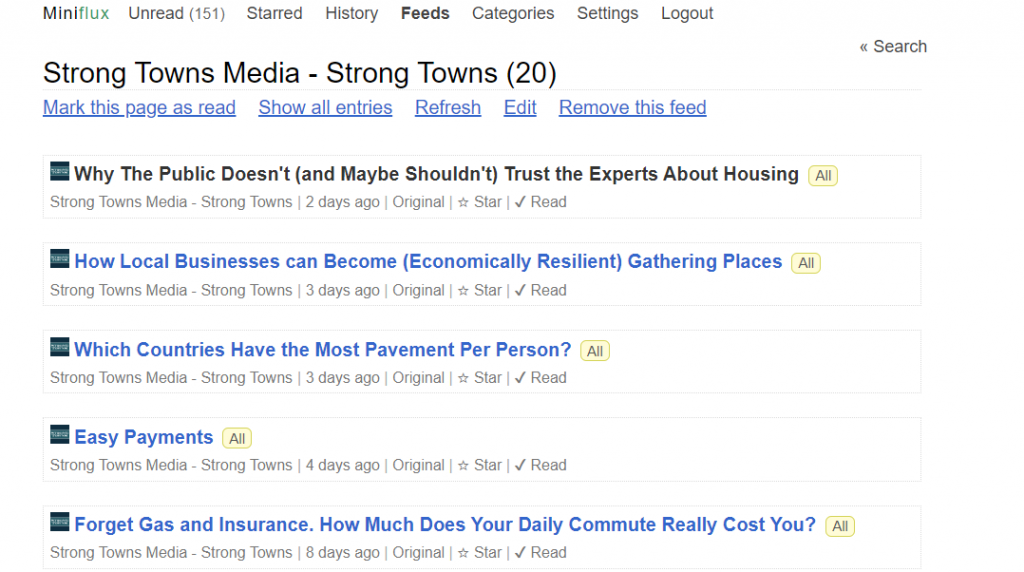Select the 'All' badge beside 'Easy Payments'
Screen dimensions: 1024x572
237,438
